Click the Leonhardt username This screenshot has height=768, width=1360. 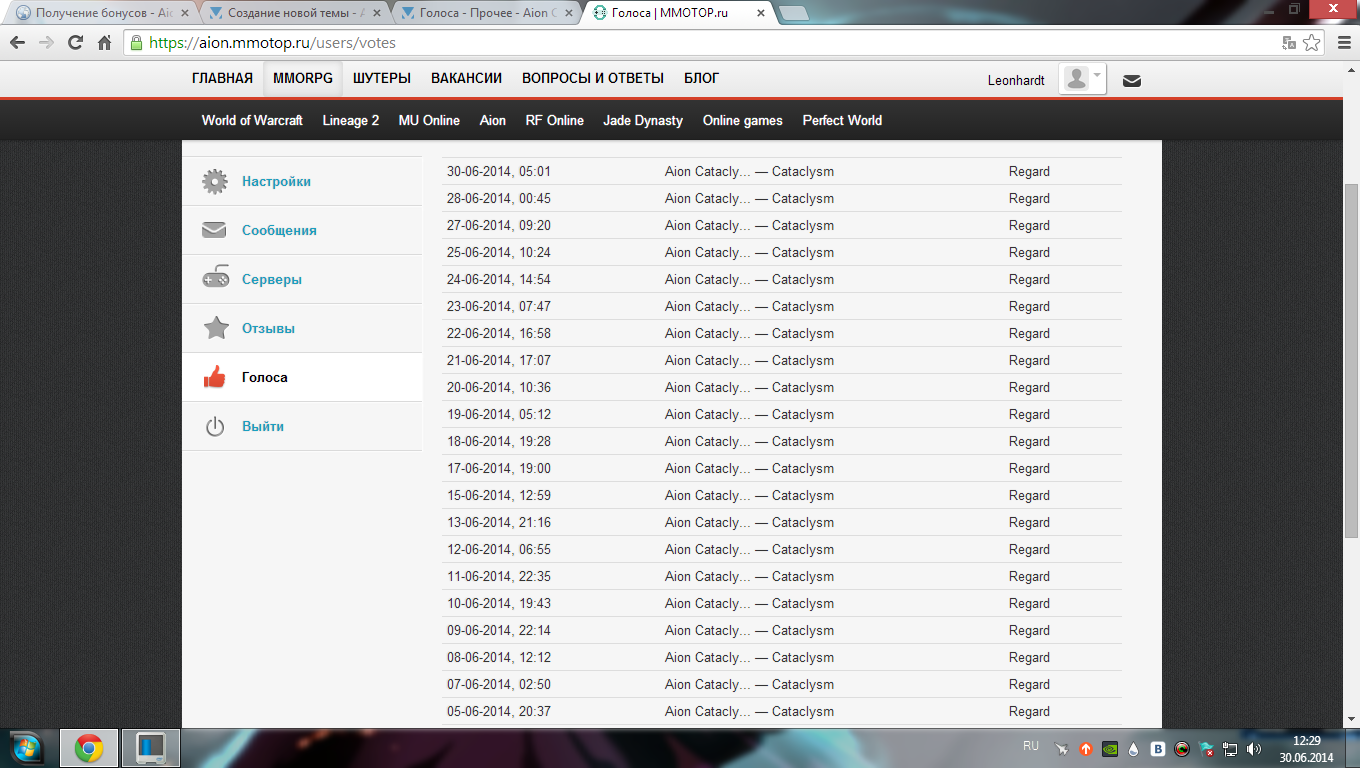pos(1016,80)
